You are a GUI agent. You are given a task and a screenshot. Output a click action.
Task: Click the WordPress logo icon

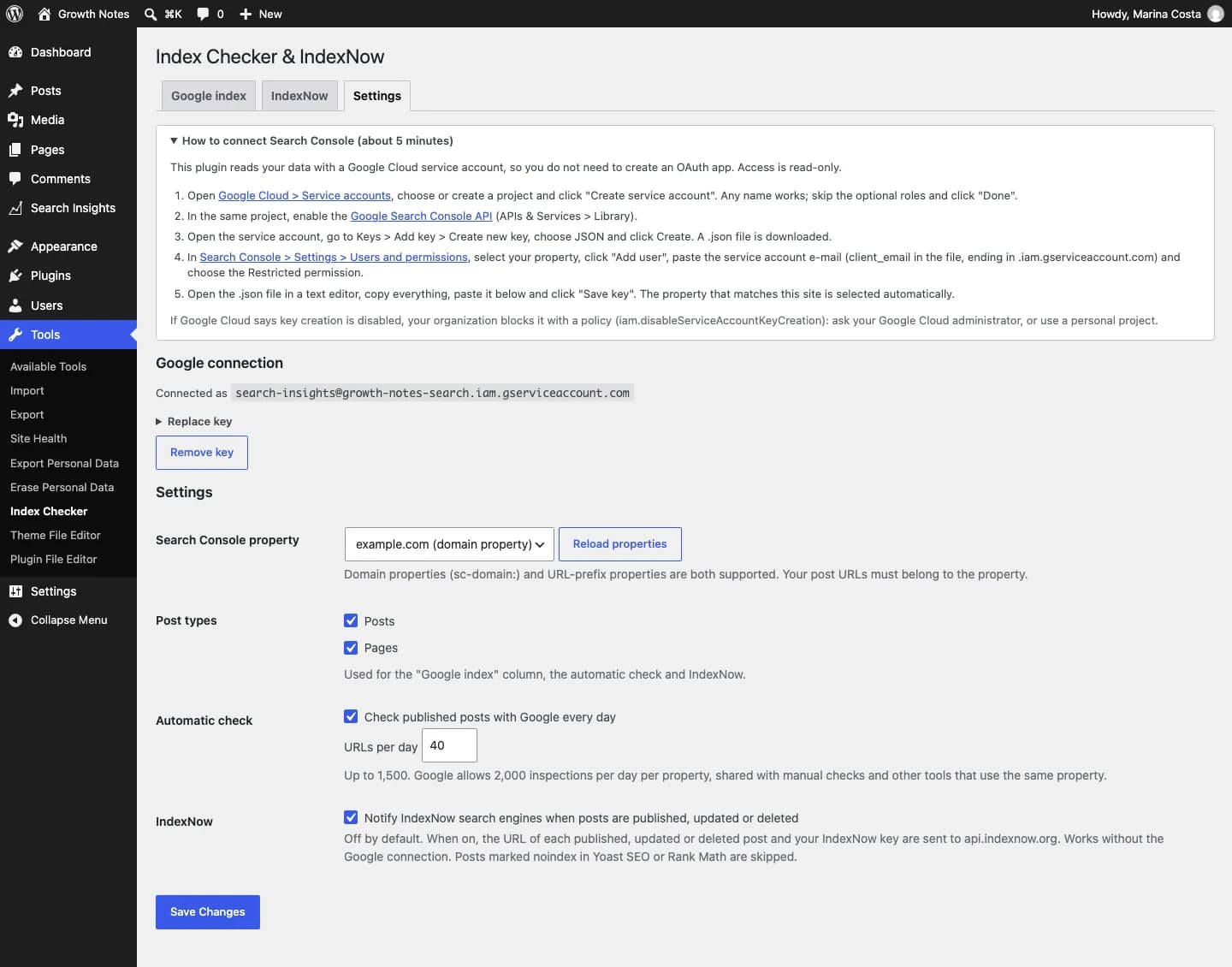pos(15,14)
